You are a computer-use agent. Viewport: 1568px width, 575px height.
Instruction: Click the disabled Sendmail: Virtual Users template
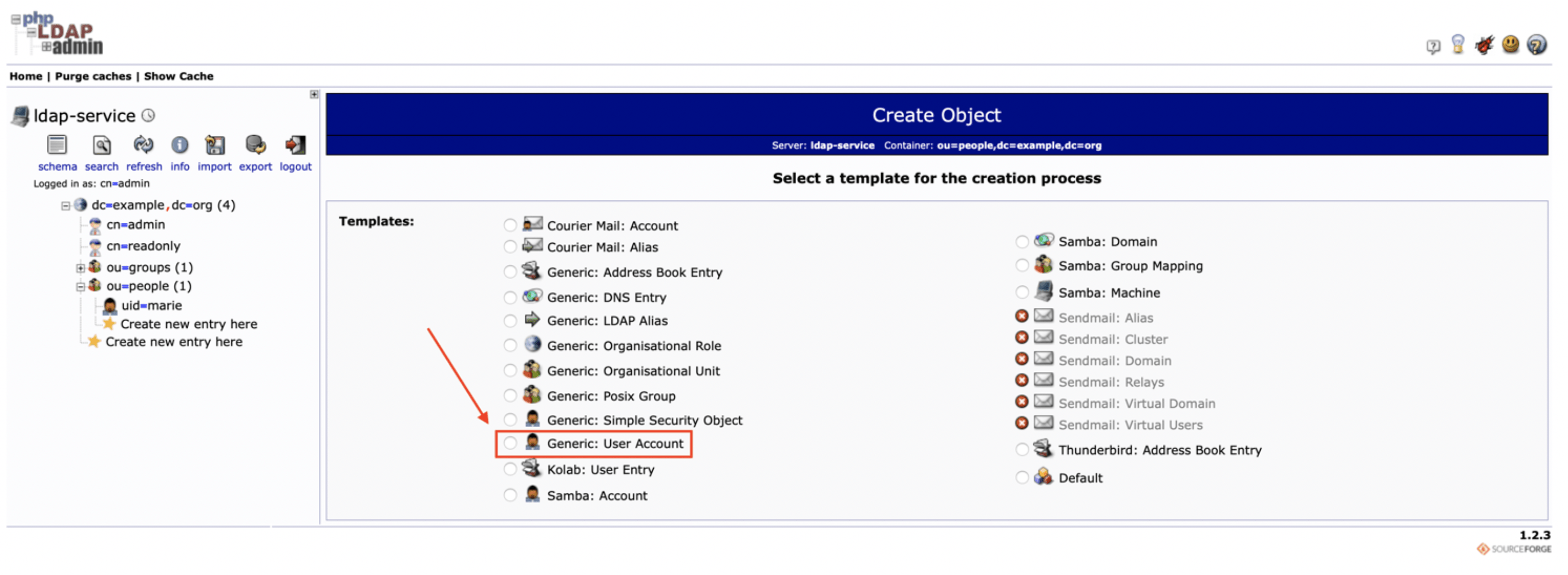click(x=1130, y=424)
